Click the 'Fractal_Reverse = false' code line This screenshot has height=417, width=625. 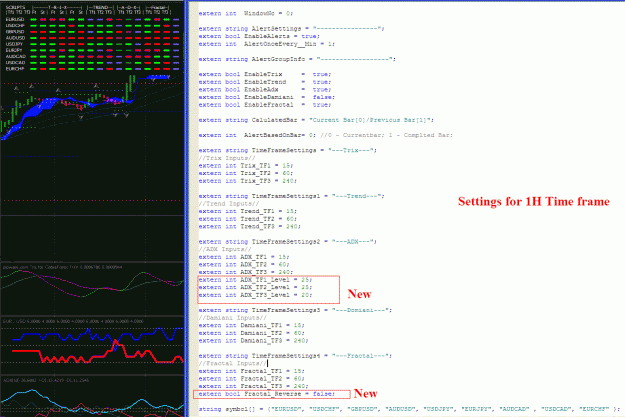(x=267, y=394)
